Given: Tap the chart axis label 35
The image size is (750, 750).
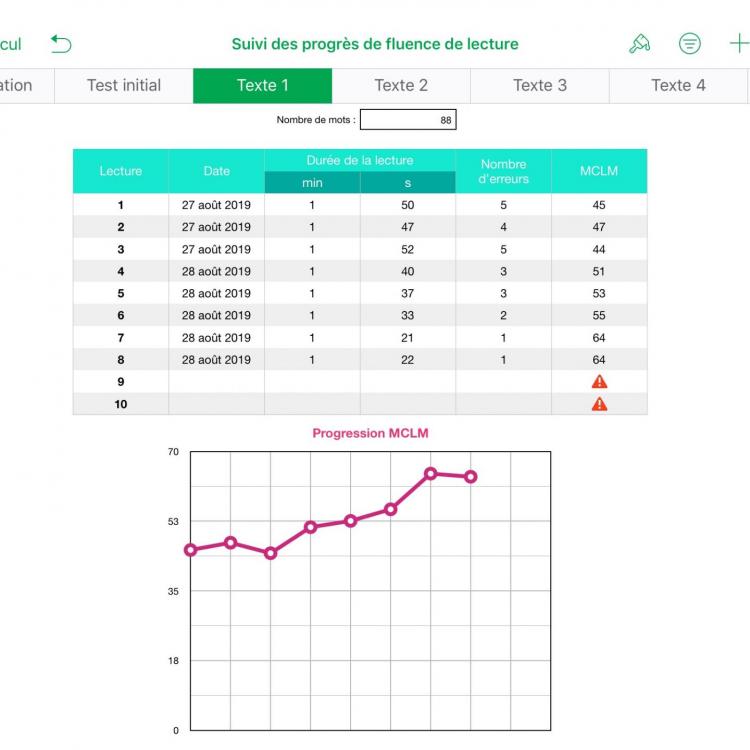Looking at the screenshot, I should (173, 591).
